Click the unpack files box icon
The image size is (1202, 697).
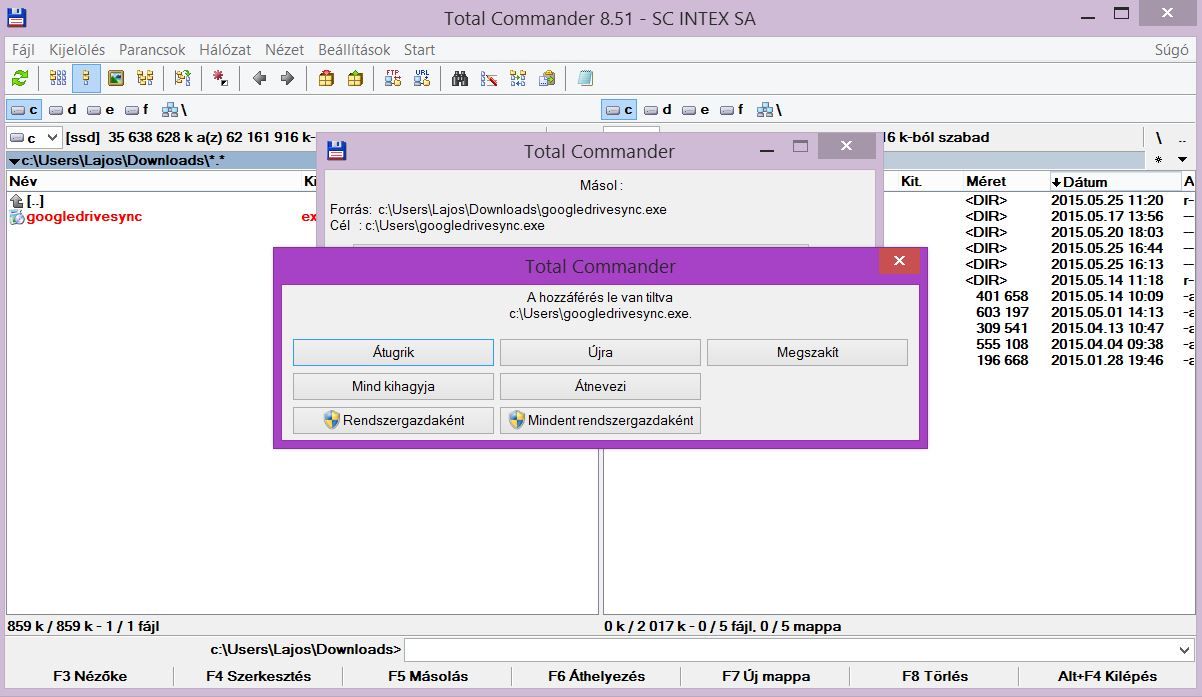[355, 78]
